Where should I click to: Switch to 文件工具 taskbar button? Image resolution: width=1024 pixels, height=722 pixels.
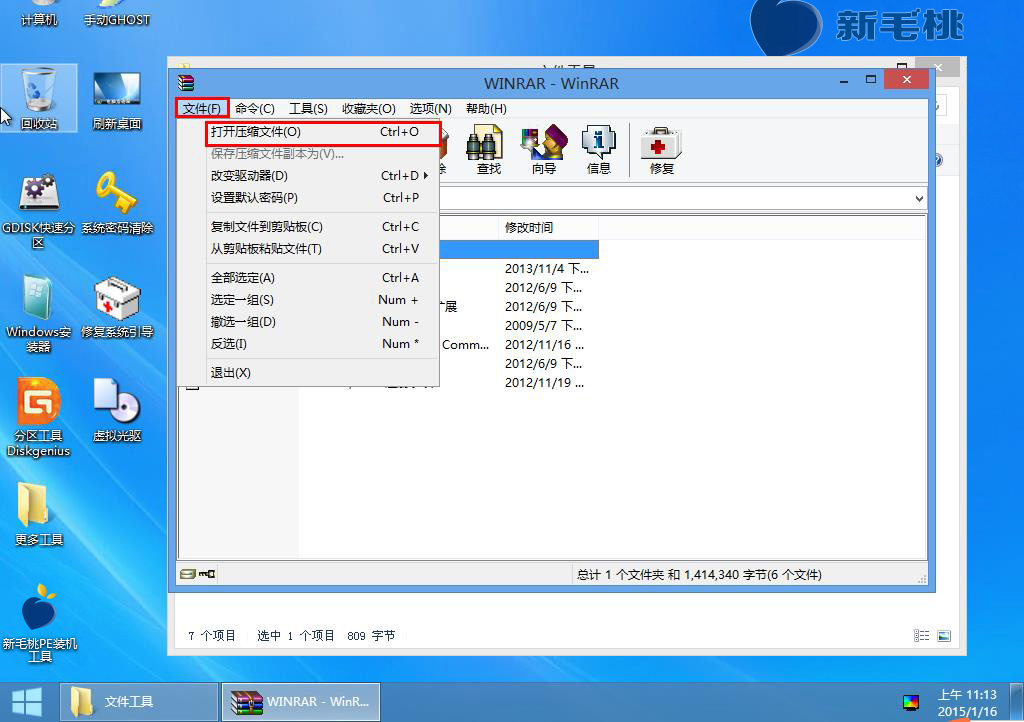pyautogui.click(x=138, y=702)
